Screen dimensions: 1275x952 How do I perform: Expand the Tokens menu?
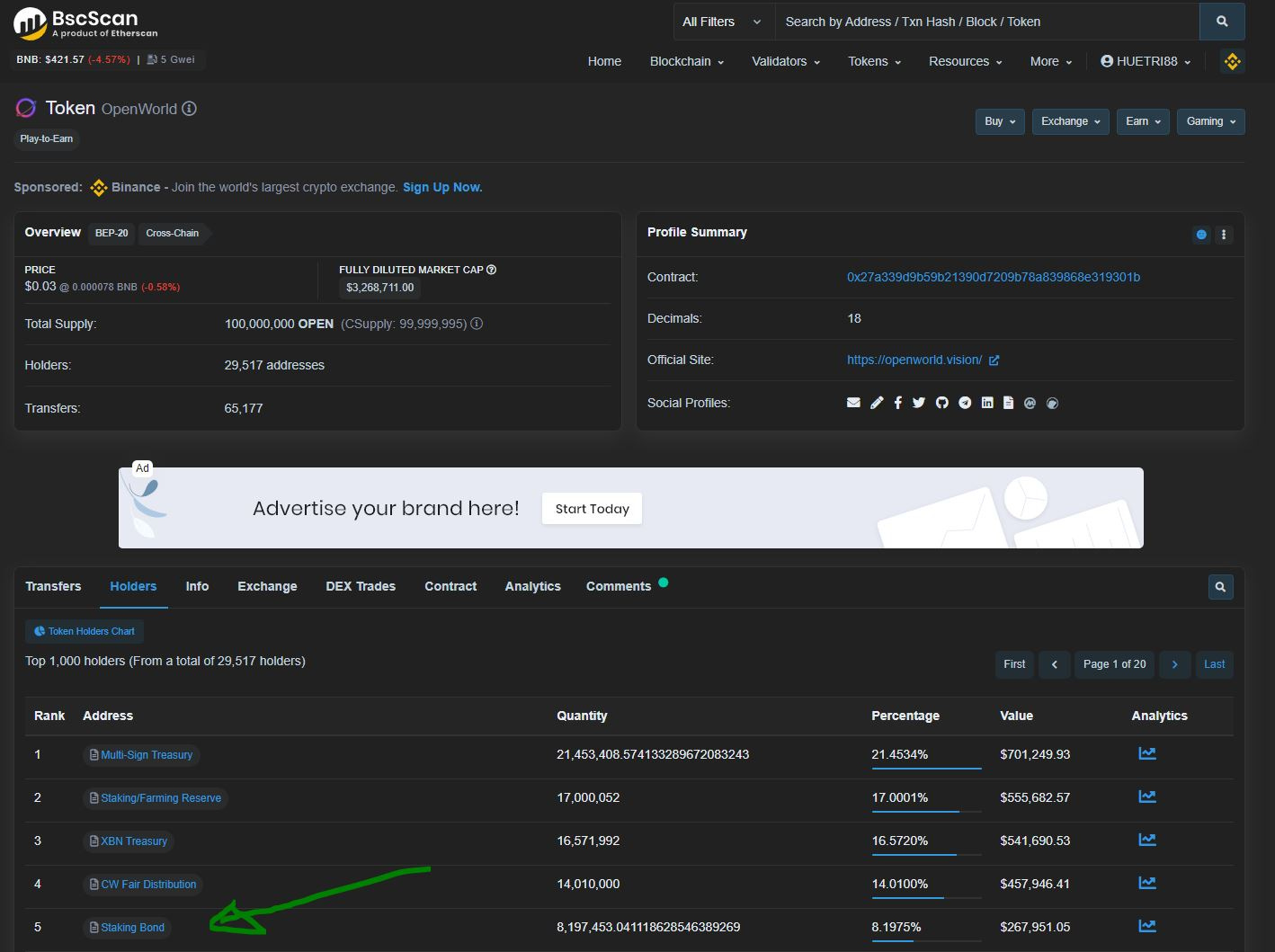tap(874, 61)
